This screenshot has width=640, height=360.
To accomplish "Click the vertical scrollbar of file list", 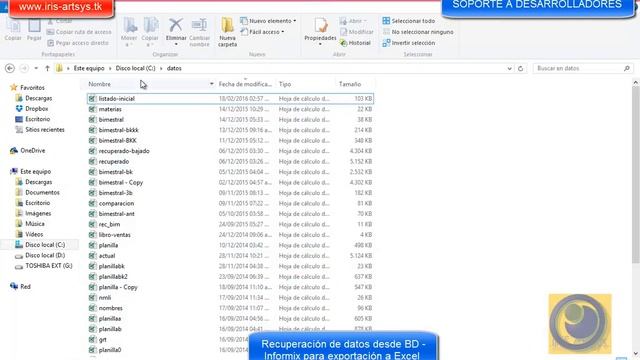I will (x=636, y=176).
